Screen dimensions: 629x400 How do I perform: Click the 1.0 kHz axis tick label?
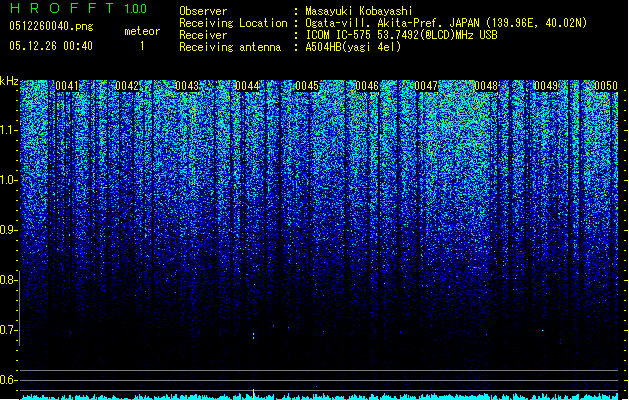8,180
